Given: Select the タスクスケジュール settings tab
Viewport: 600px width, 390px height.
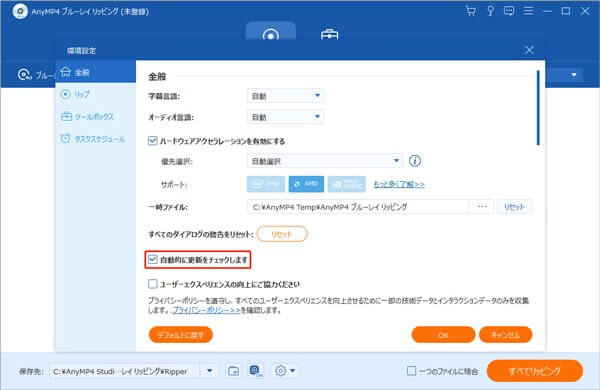Looking at the screenshot, I should (96, 139).
